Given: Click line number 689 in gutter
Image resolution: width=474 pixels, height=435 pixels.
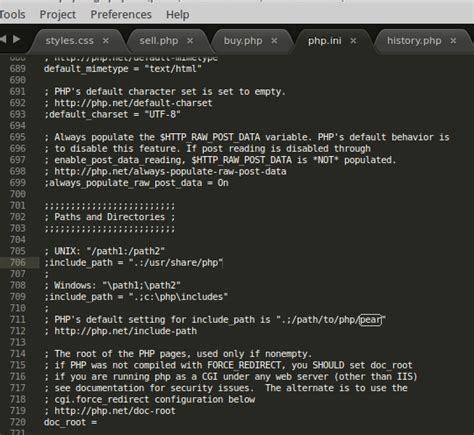Looking at the screenshot, I should [x=18, y=69].
